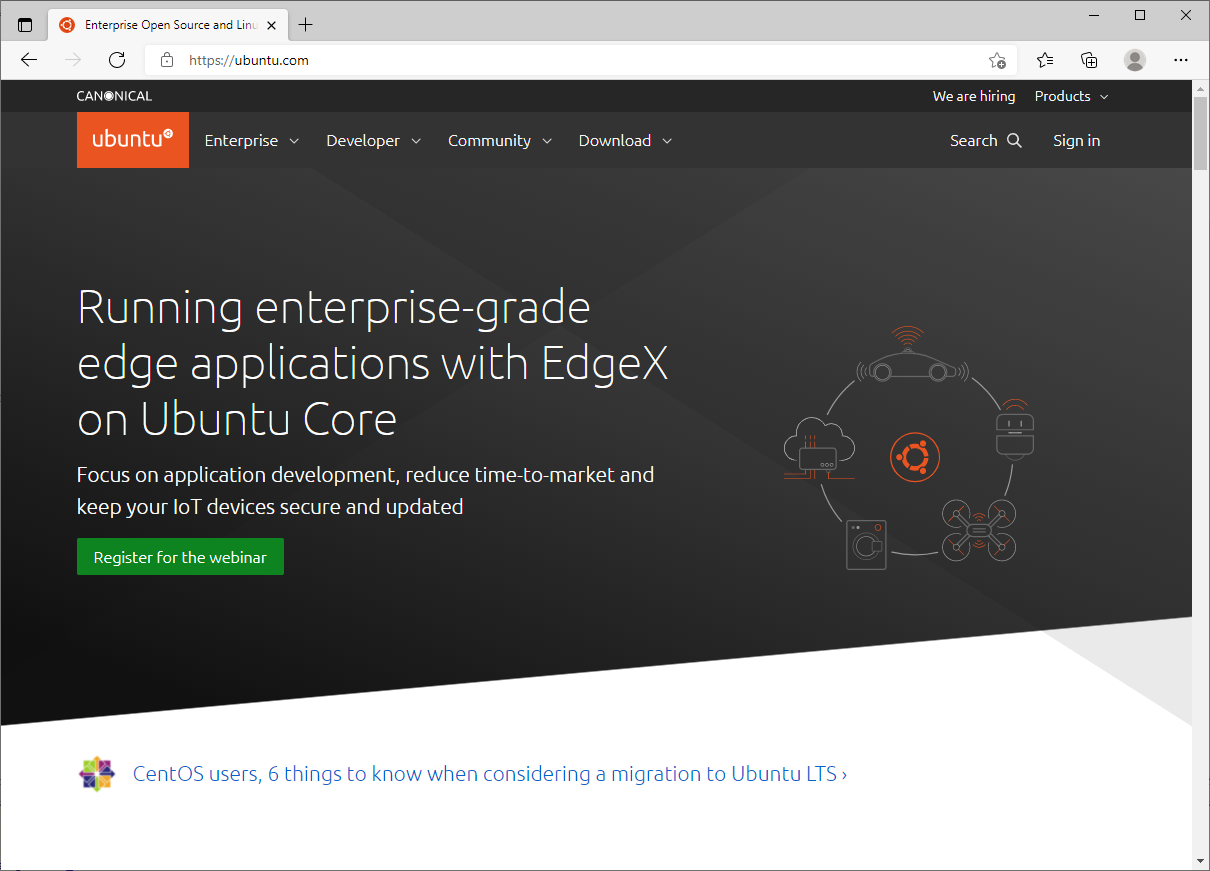
Task: Open the Collections icon
Action: 1090,60
